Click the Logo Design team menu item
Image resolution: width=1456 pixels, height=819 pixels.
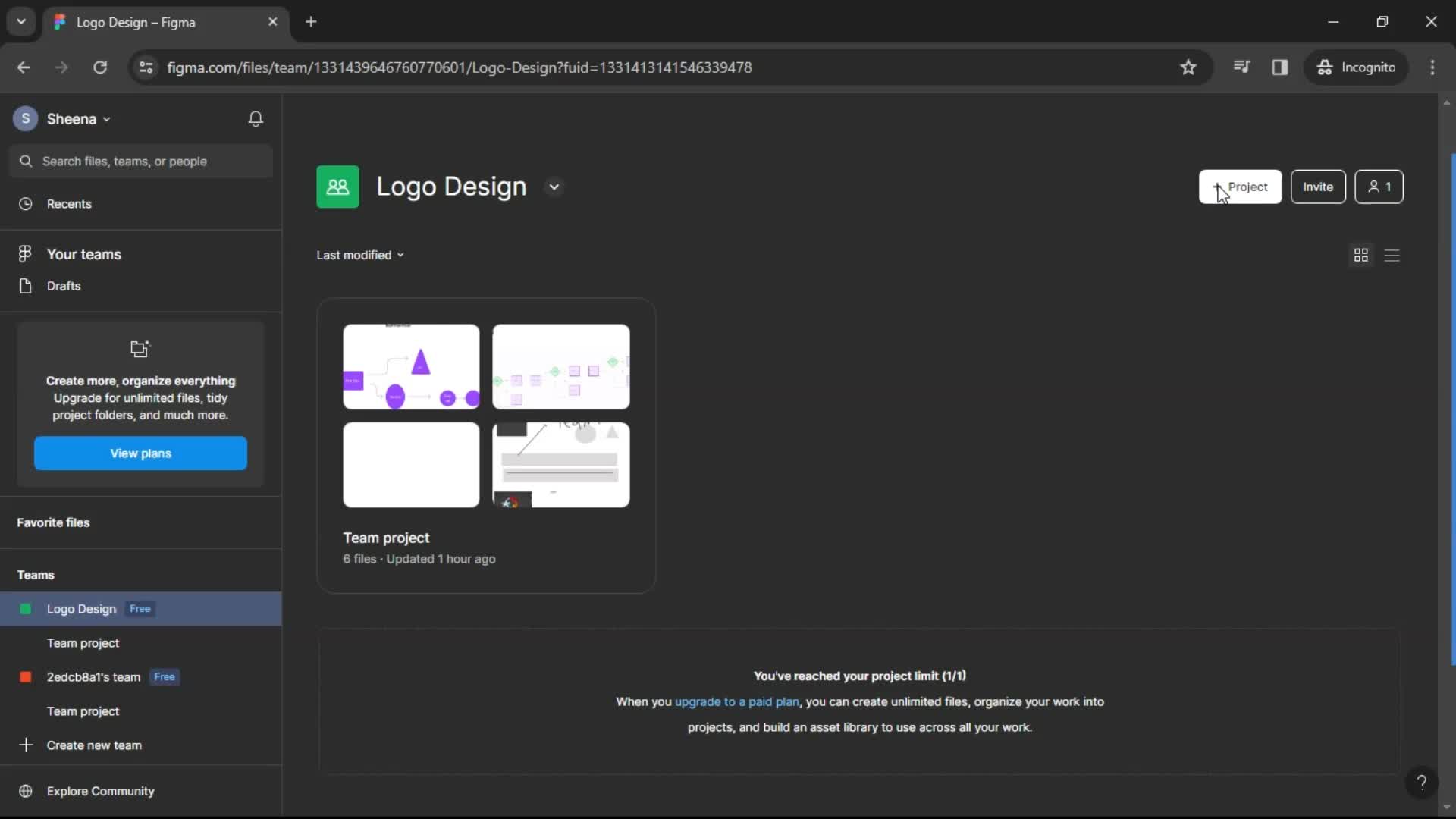tap(82, 608)
